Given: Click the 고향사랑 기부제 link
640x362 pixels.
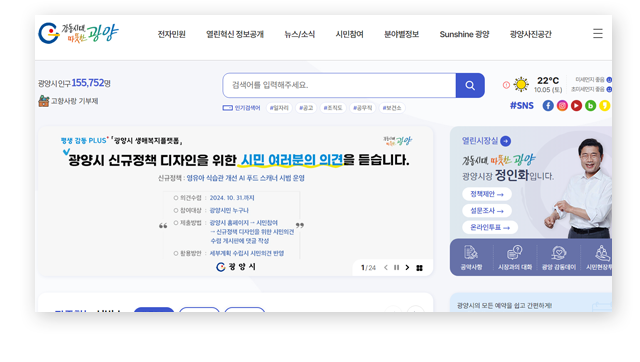Looking at the screenshot, I should pyautogui.click(x=74, y=101).
